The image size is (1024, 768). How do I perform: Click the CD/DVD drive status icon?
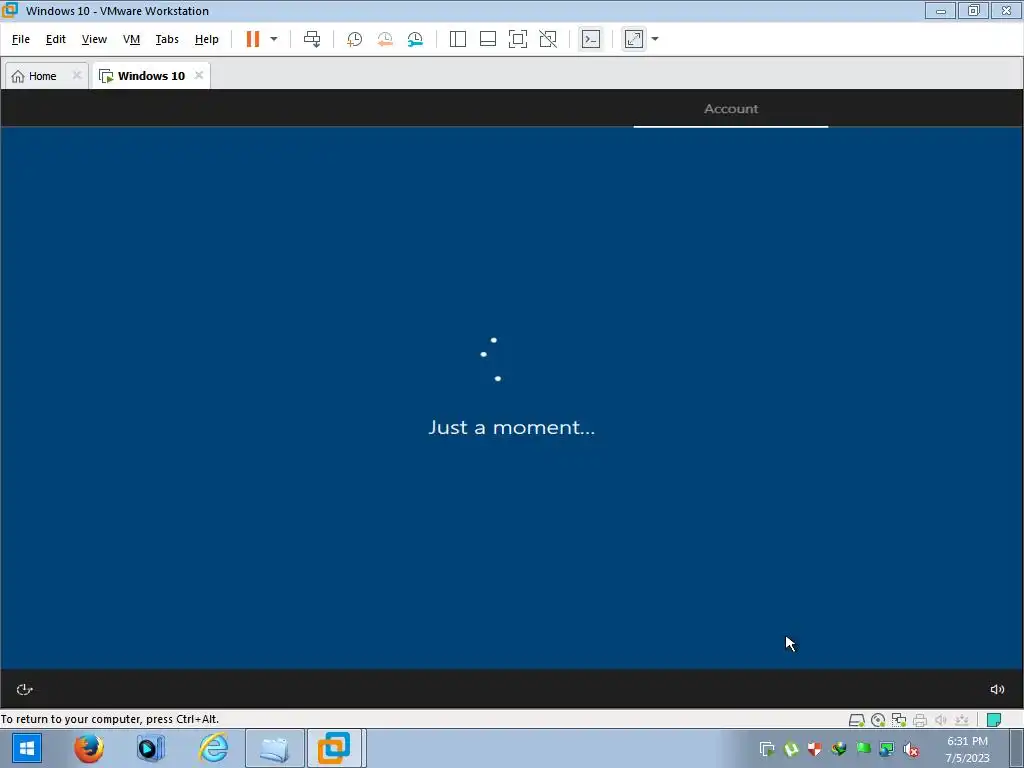point(878,720)
